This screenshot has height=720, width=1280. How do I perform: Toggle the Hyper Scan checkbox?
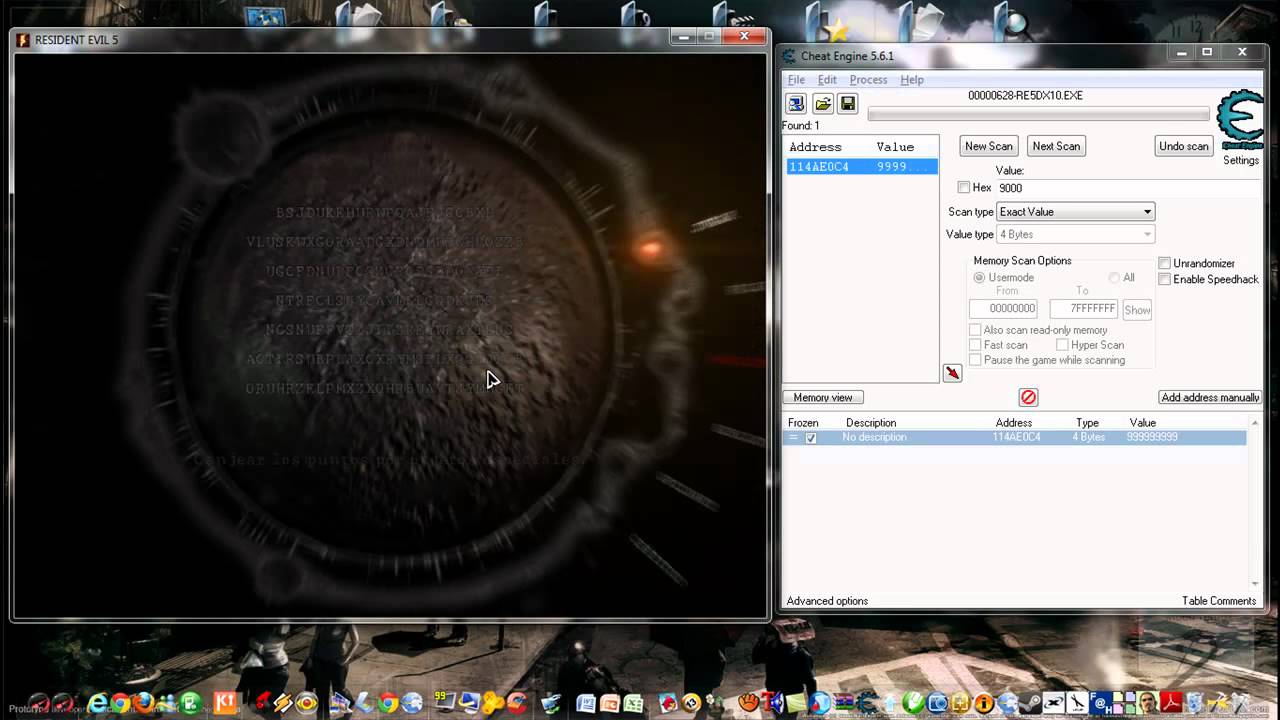point(1062,345)
